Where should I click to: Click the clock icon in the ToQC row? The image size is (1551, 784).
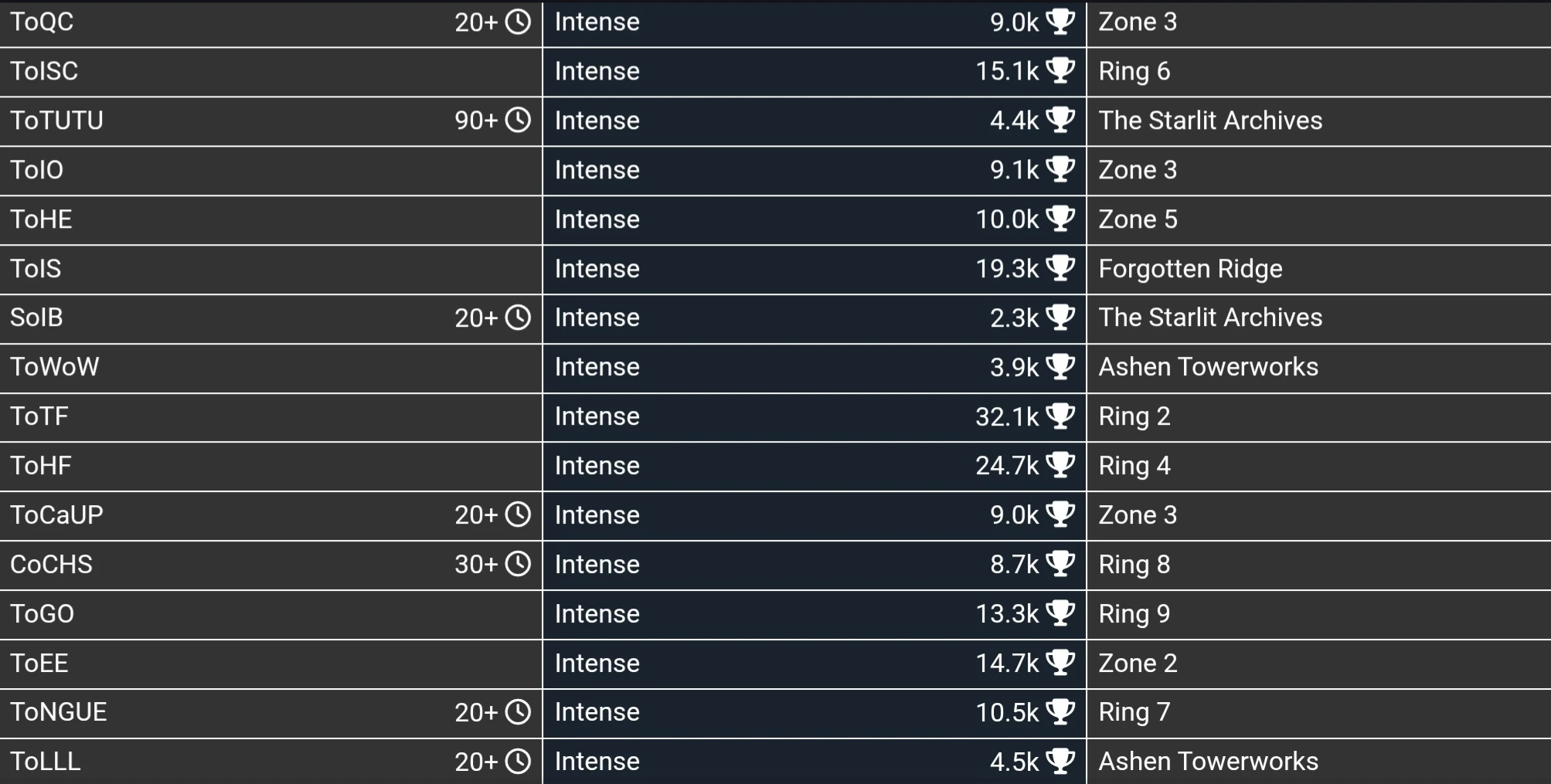[x=518, y=22]
